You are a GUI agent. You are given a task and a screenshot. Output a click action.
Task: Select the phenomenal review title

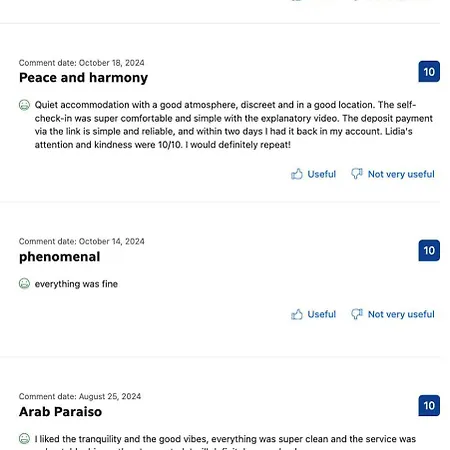(60, 257)
